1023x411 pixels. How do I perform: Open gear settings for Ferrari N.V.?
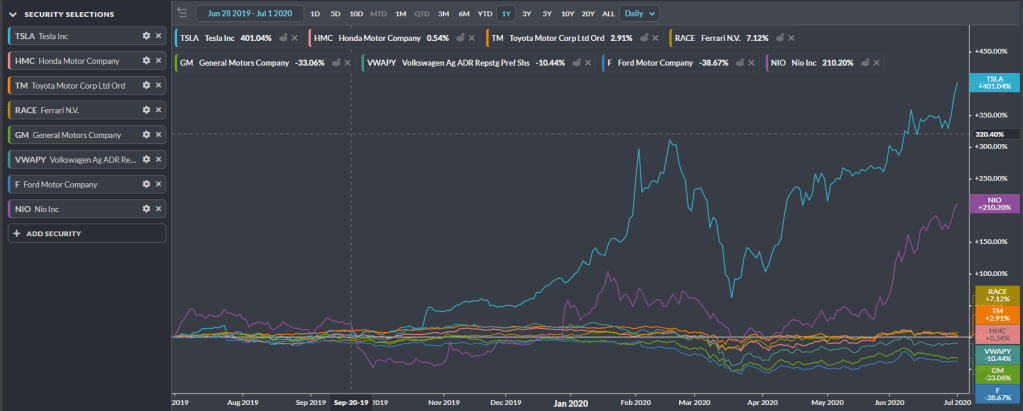click(x=146, y=110)
